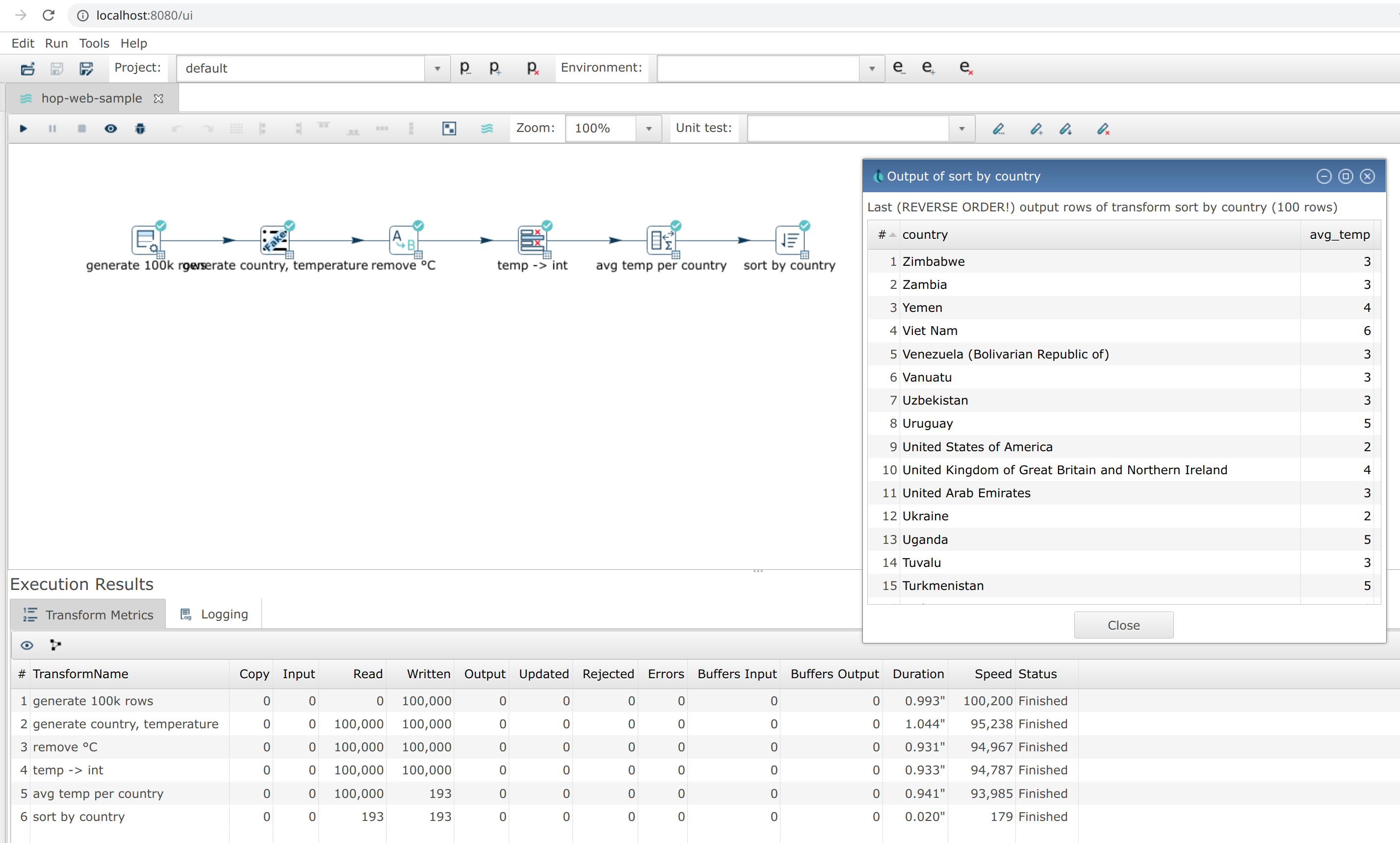Select the snap to grid icon
Image resolution: width=1400 pixels, height=843 pixels.
[x=237, y=128]
